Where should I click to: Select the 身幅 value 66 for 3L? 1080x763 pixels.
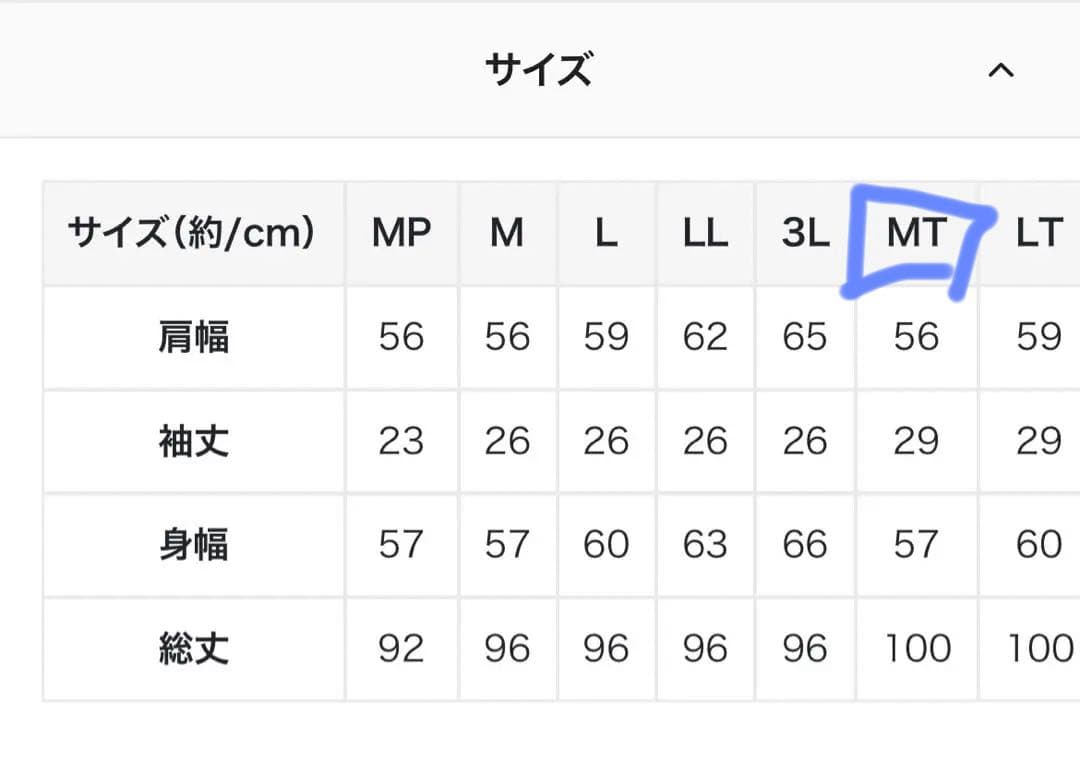tap(805, 545)
